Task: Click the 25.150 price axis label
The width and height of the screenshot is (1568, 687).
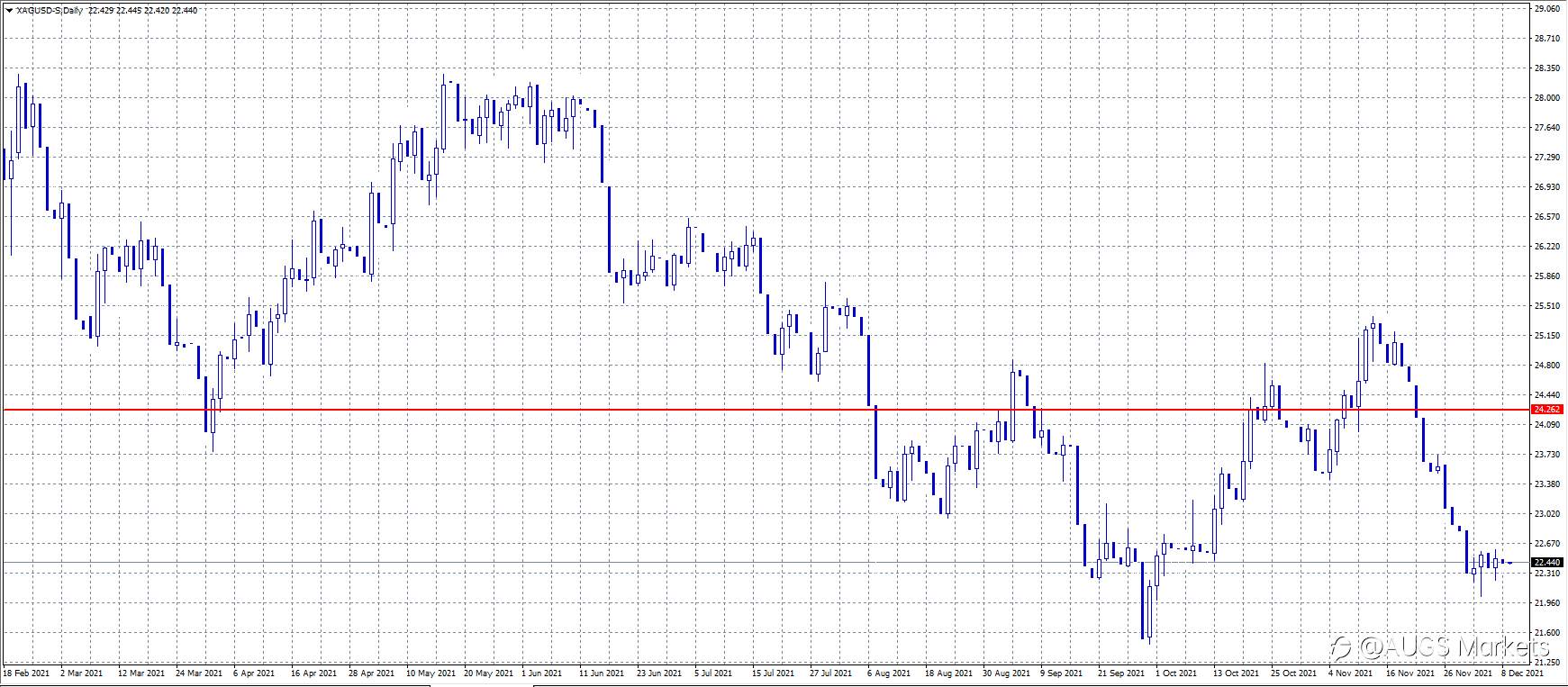Action: [1546, 336]
